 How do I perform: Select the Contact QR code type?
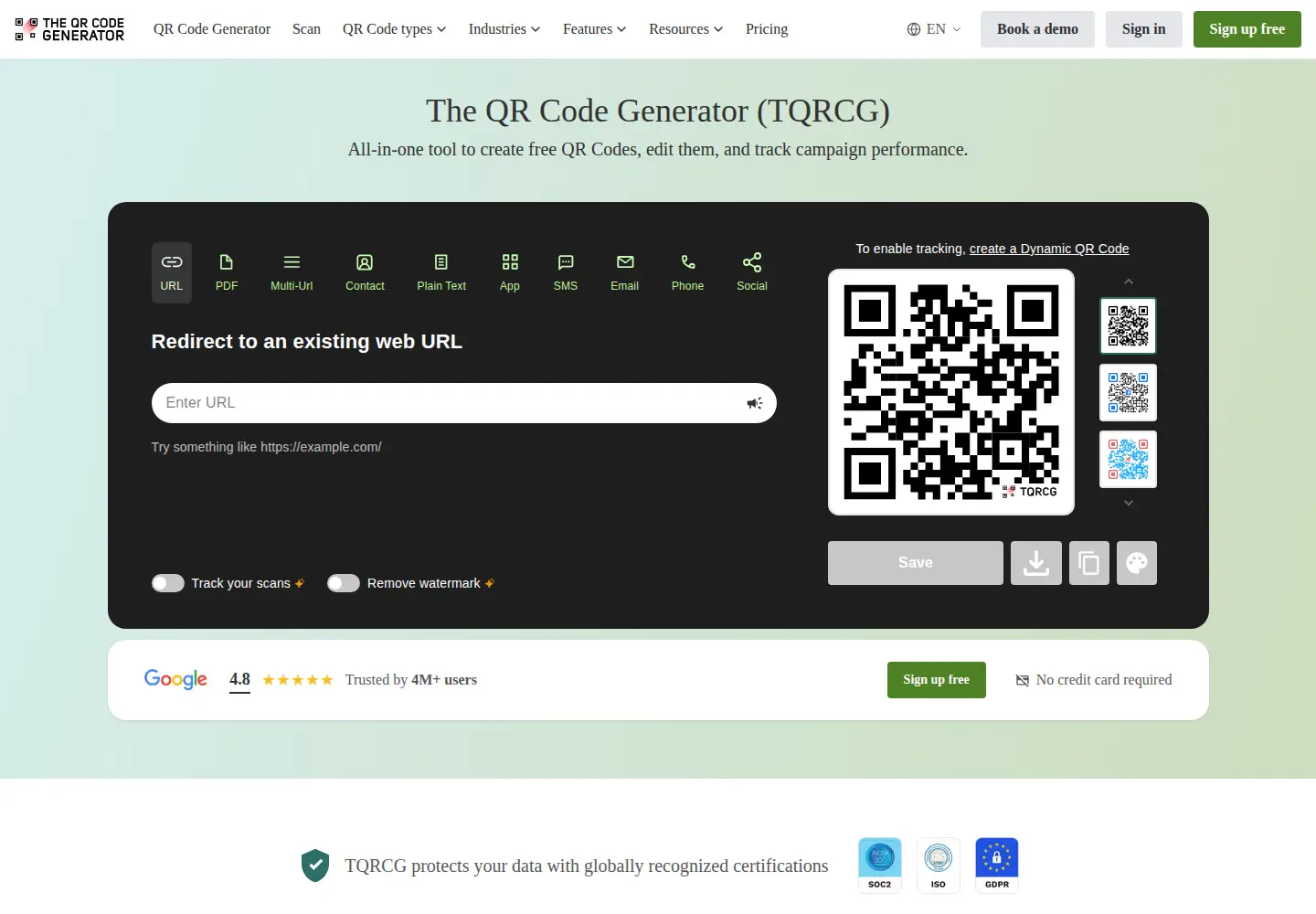[365, 272]
